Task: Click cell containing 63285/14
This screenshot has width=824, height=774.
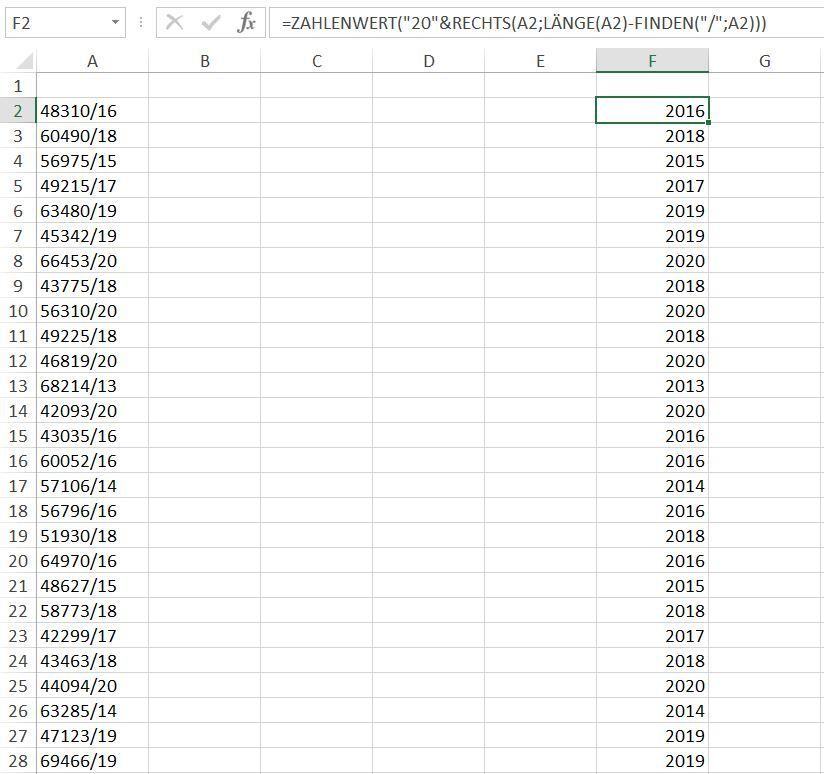Action: (92, 710)
